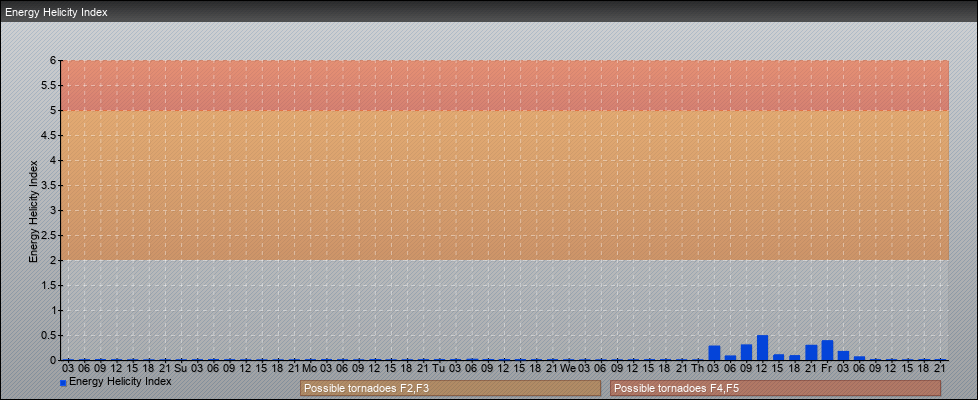Click the Y-axis value 5

point(54,110)
